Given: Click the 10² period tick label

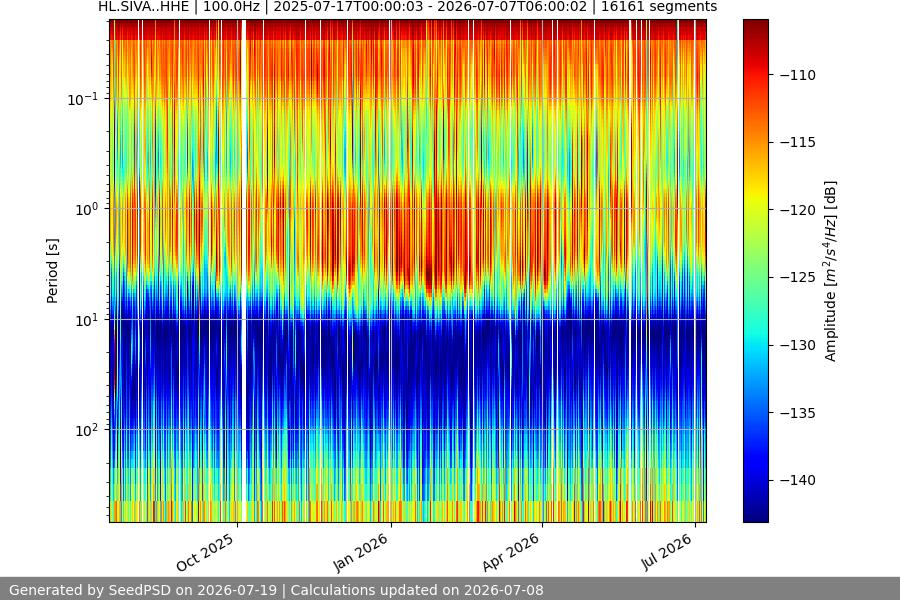Looking at the screenshot, I should point(87,431).
